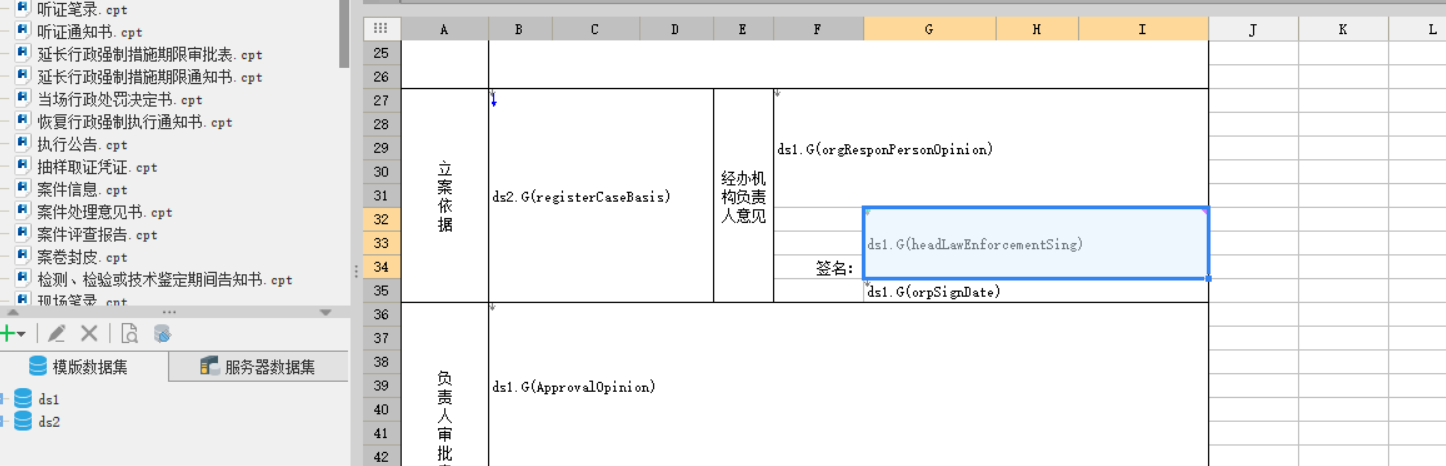Select column J header
Image resolution: width=1446 pixels, height=466 pixels.
point(1253,30)
